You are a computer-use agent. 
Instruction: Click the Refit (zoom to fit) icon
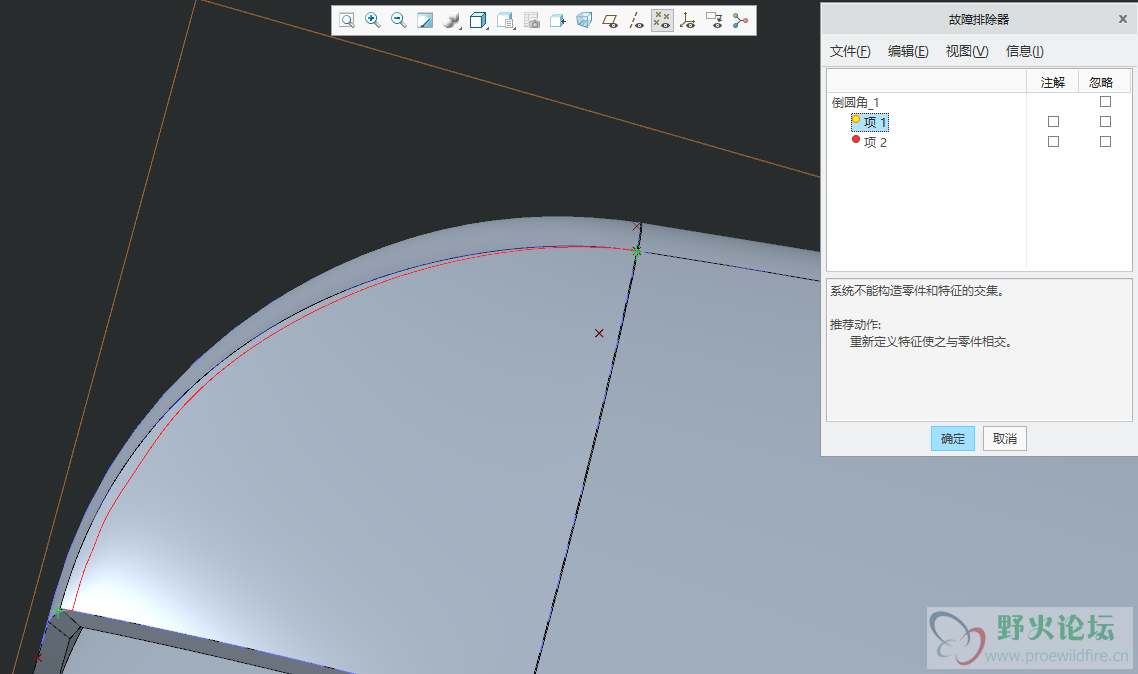pos(347,20)
